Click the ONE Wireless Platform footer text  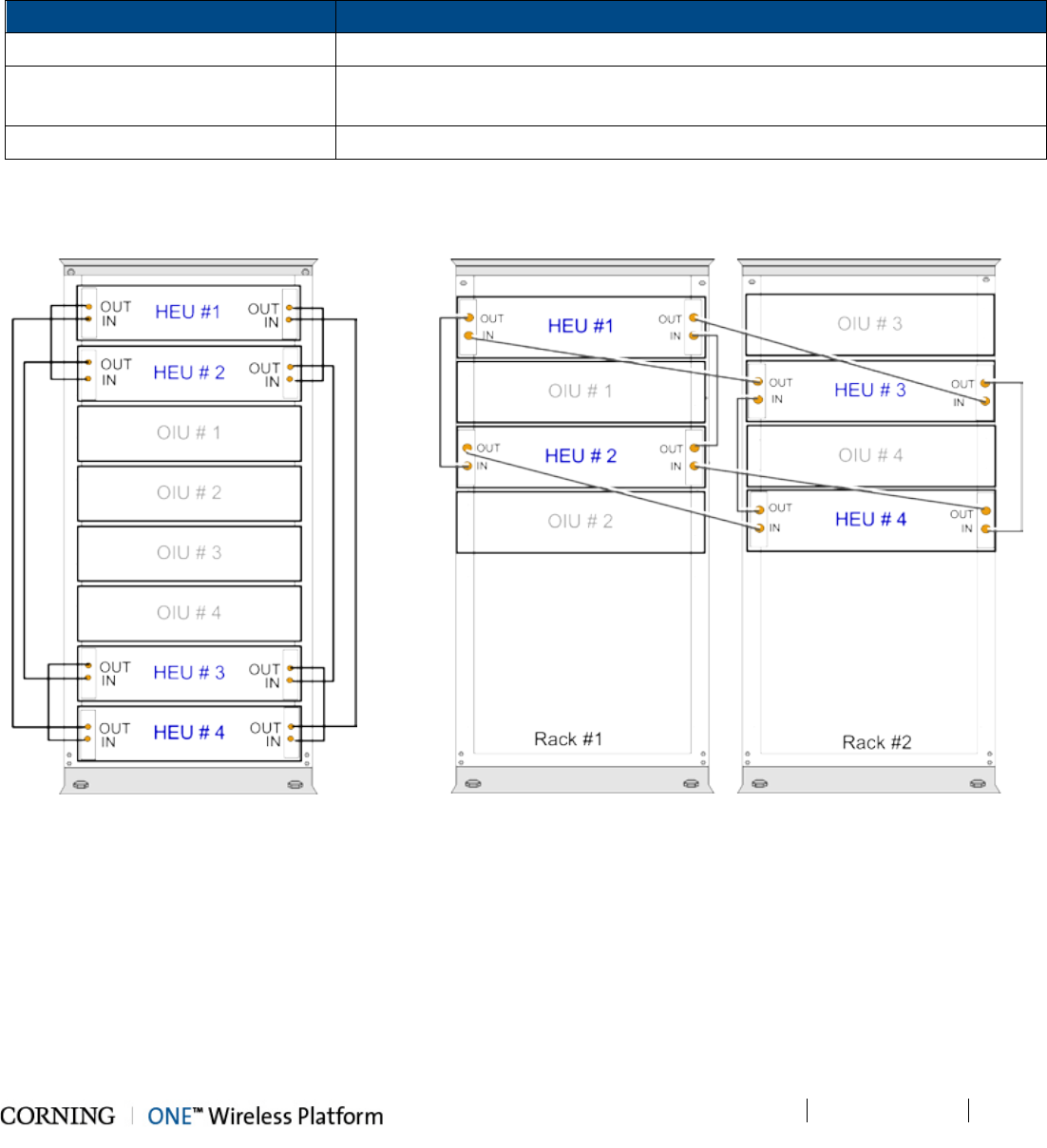tap(265, 1117)
